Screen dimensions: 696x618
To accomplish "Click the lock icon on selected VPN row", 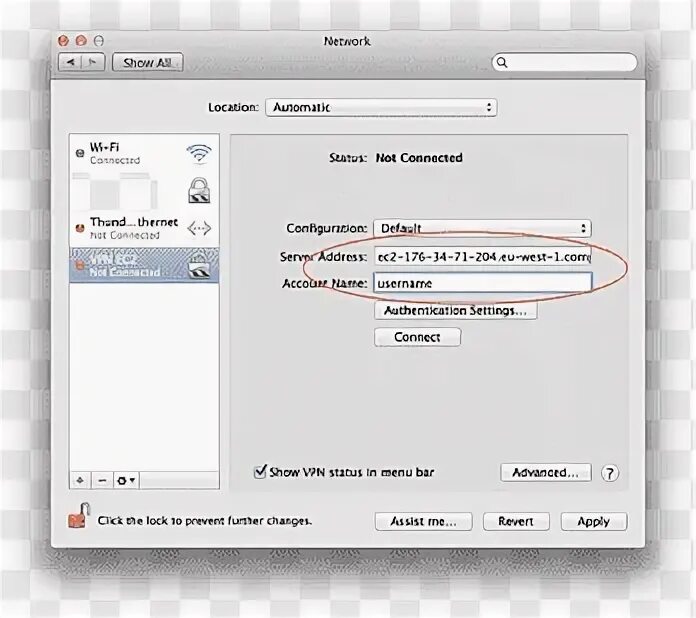I will [x=199, y=265].
